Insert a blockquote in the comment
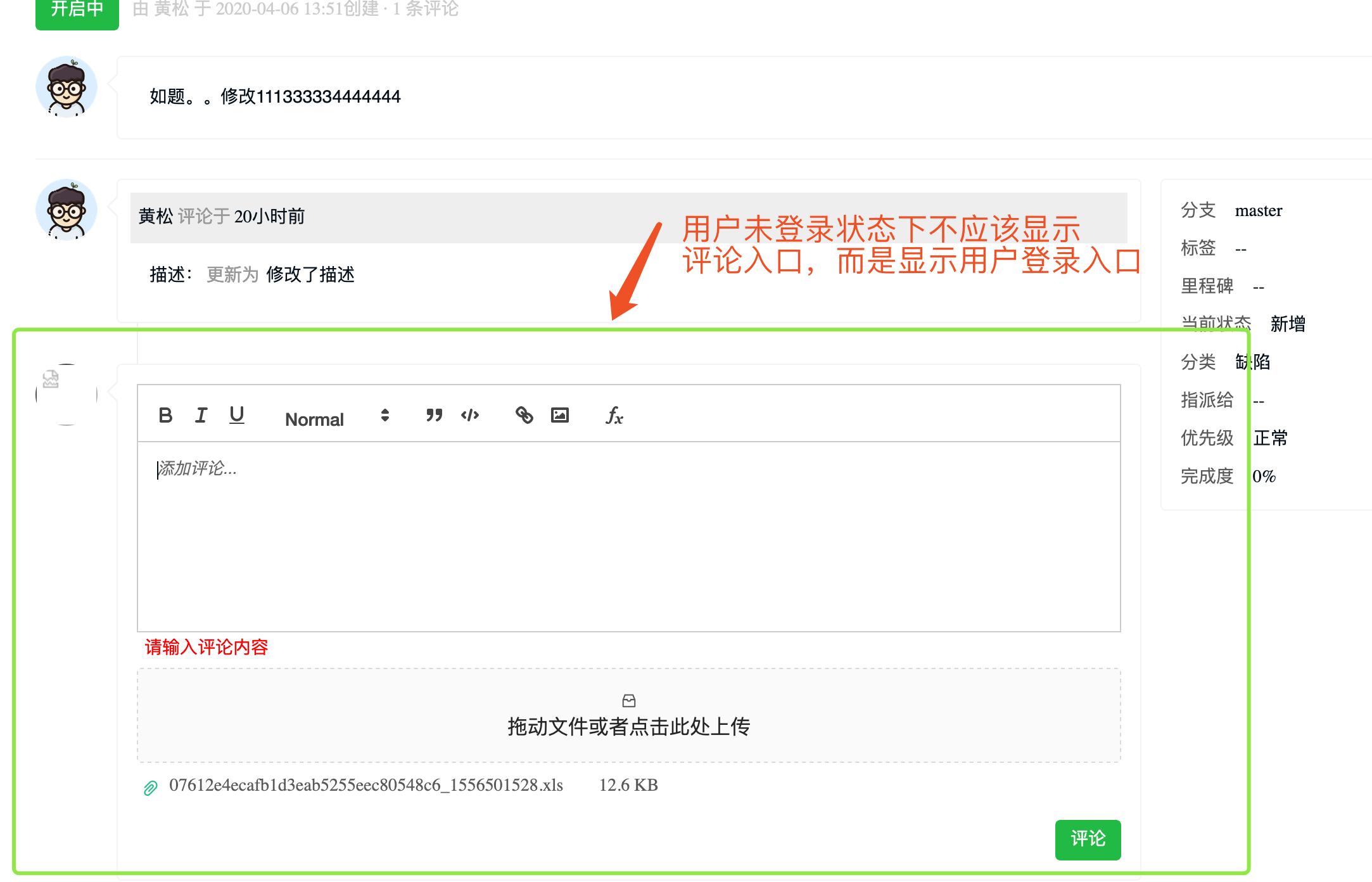This screenshot has height=882, width=1372. [x=434, y=415]
